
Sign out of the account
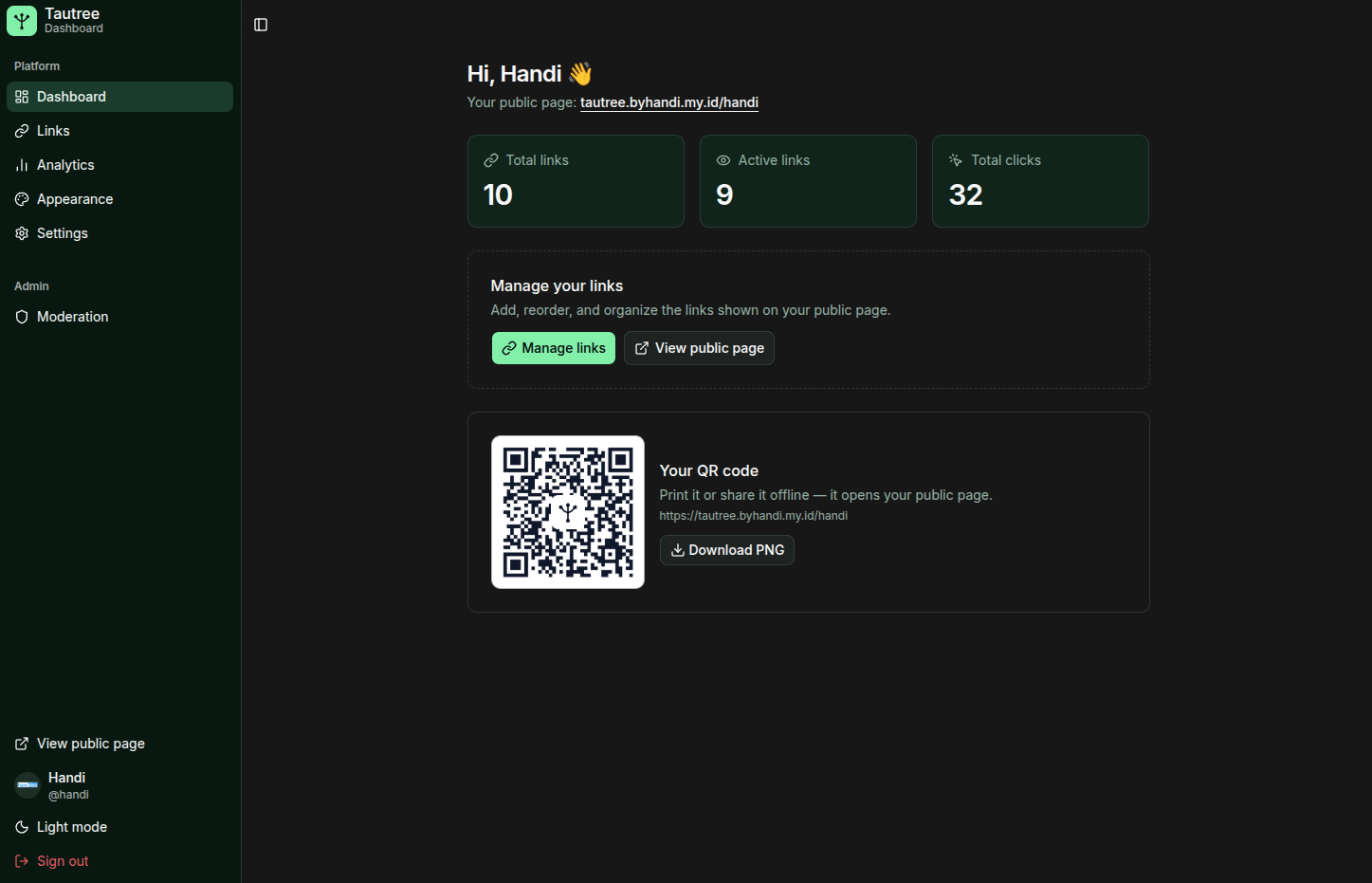tap(119, 861)
